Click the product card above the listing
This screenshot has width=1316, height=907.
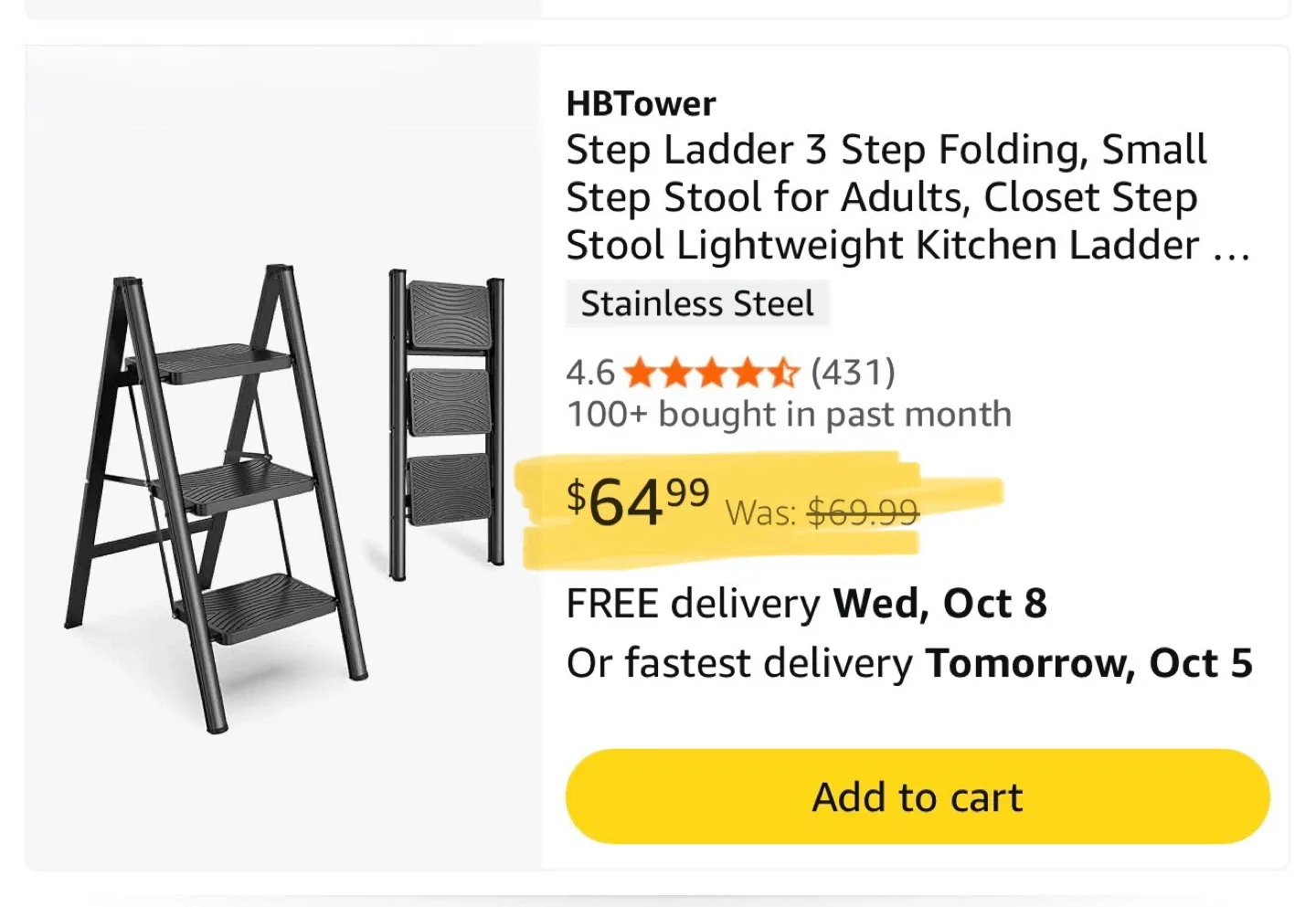click(658, 7)
